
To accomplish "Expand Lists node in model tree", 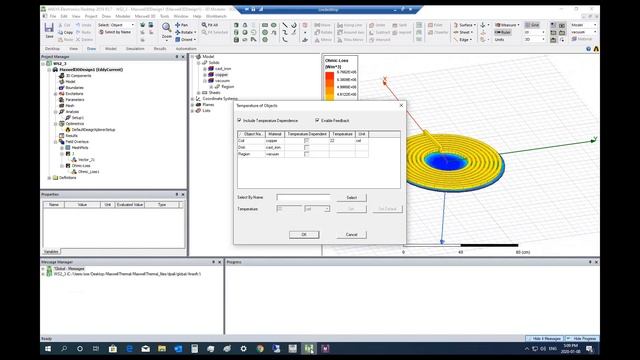I will pyautogui.click(x=193, y=111).
